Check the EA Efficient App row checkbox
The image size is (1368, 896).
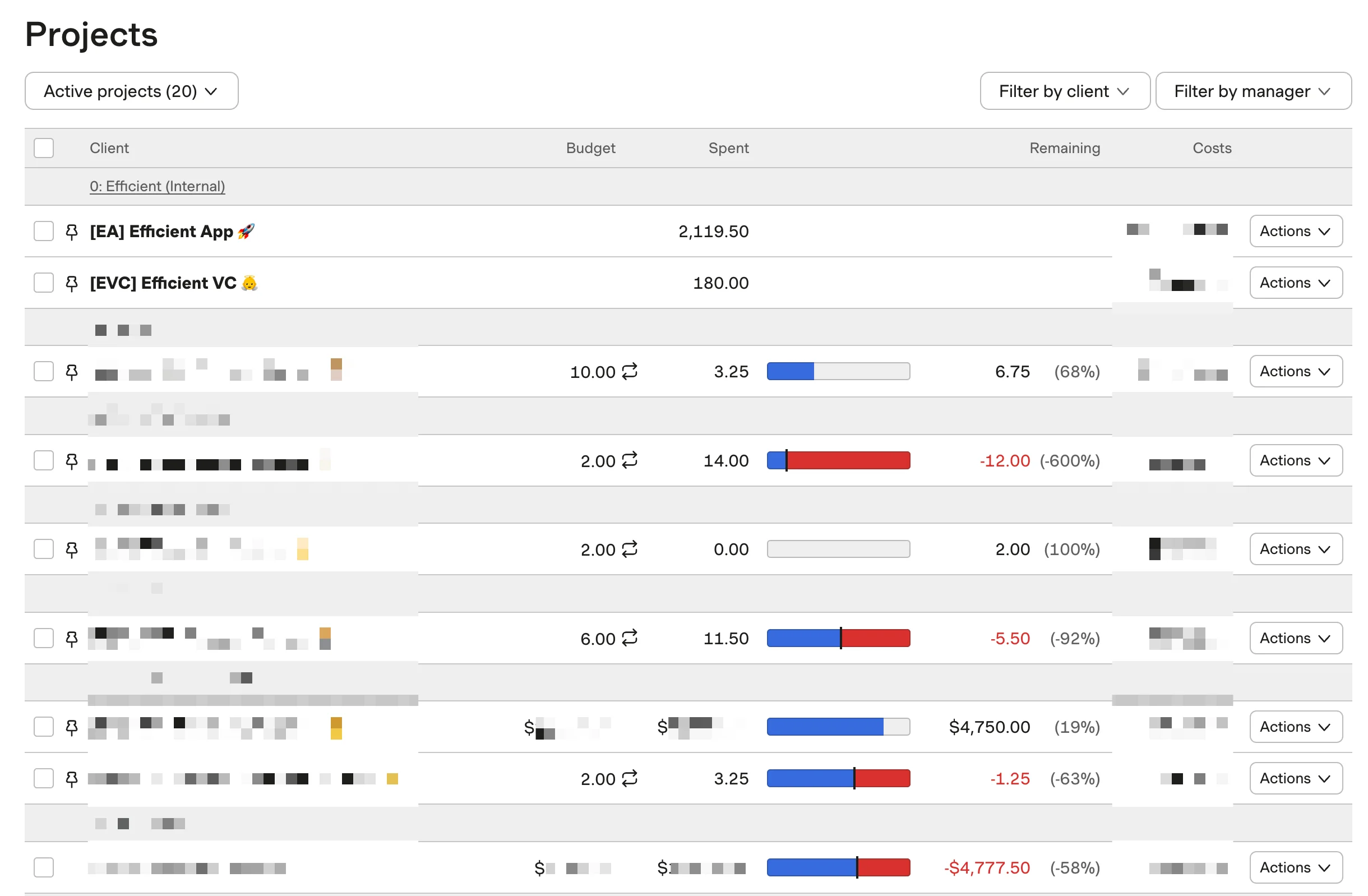tap(44, 231)
